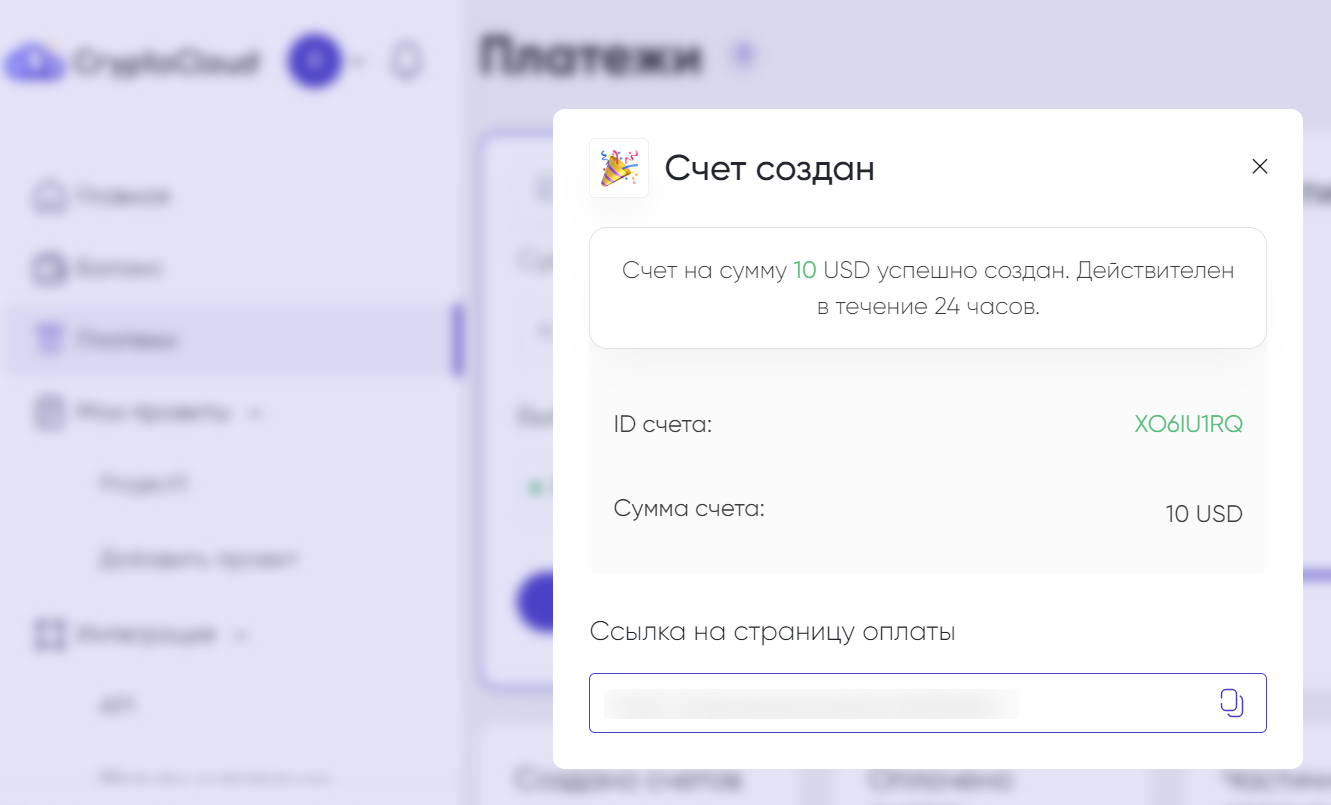Open the API item under Интеграция
Screen dimensions: 1331x805
pyautogui.click(x=118, y=706)
